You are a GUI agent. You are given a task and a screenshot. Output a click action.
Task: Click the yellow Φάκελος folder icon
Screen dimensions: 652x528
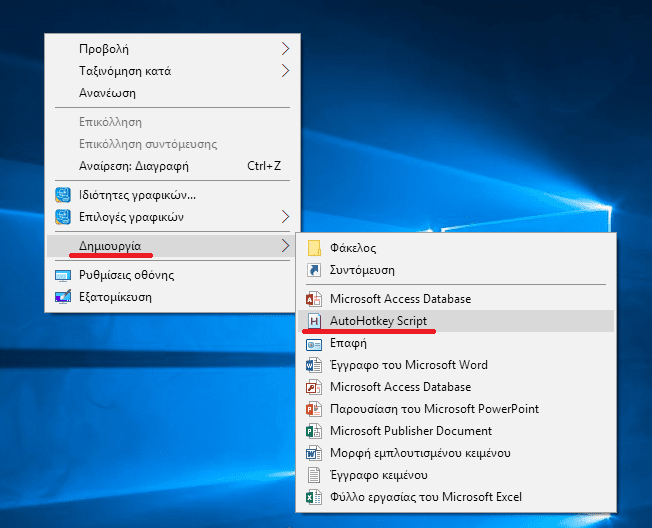[x=314, y=248]
